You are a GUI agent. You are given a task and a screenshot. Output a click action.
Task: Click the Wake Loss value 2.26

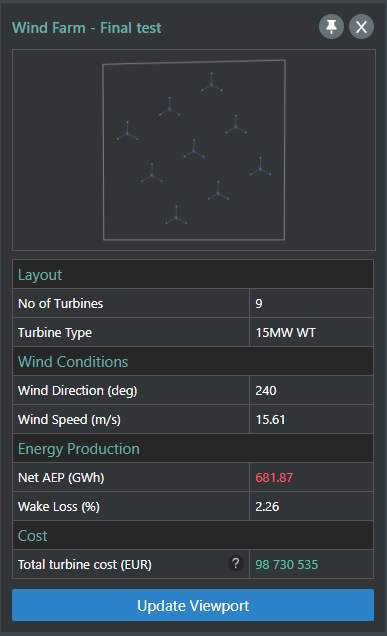(x=267, y=507)
